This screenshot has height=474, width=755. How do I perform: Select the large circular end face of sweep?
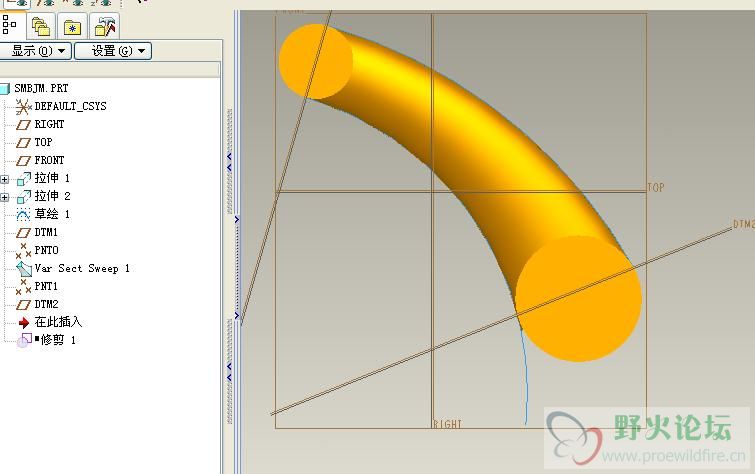pyautogui.click(x=578, y=299)
